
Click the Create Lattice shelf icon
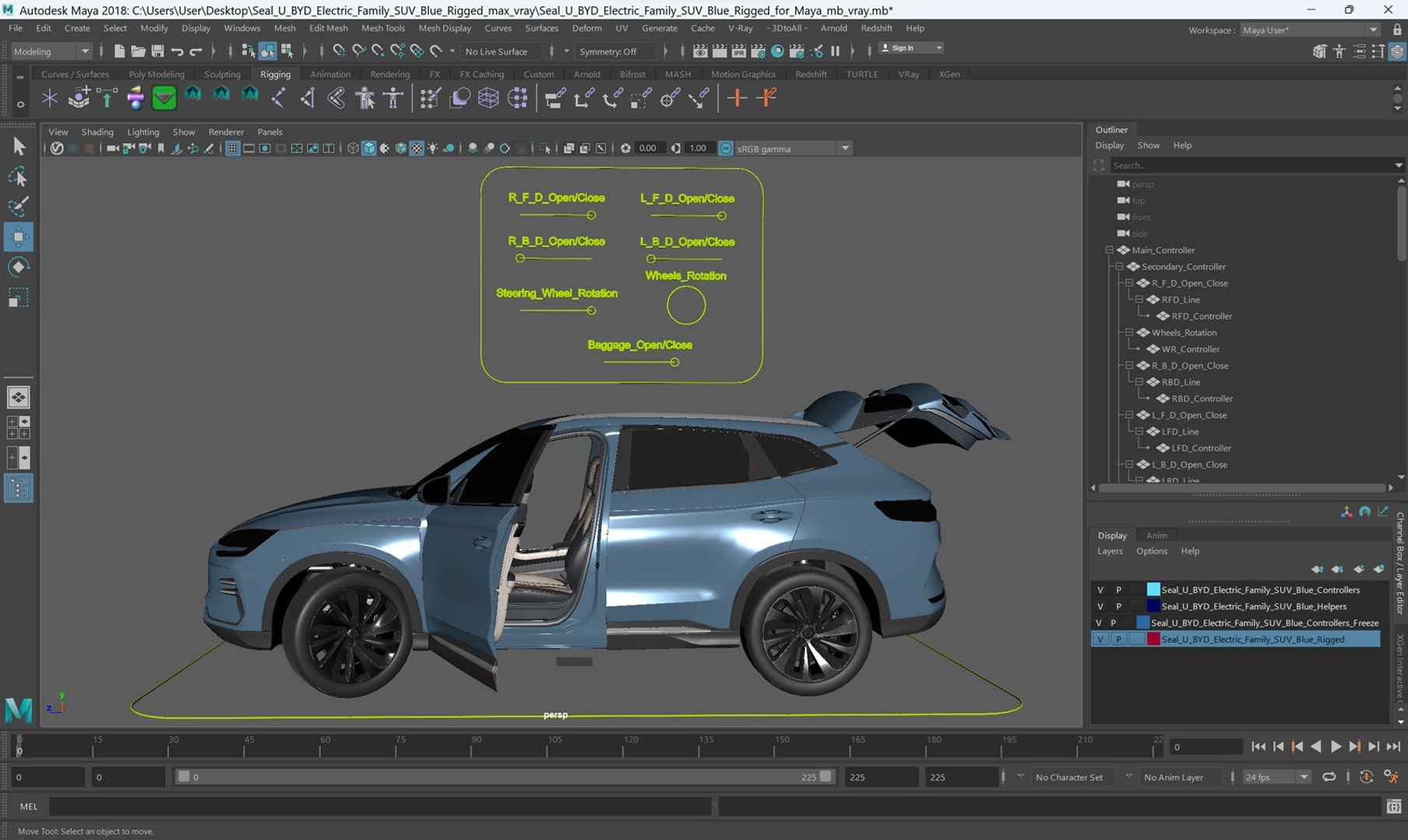[x=488, y=98]
